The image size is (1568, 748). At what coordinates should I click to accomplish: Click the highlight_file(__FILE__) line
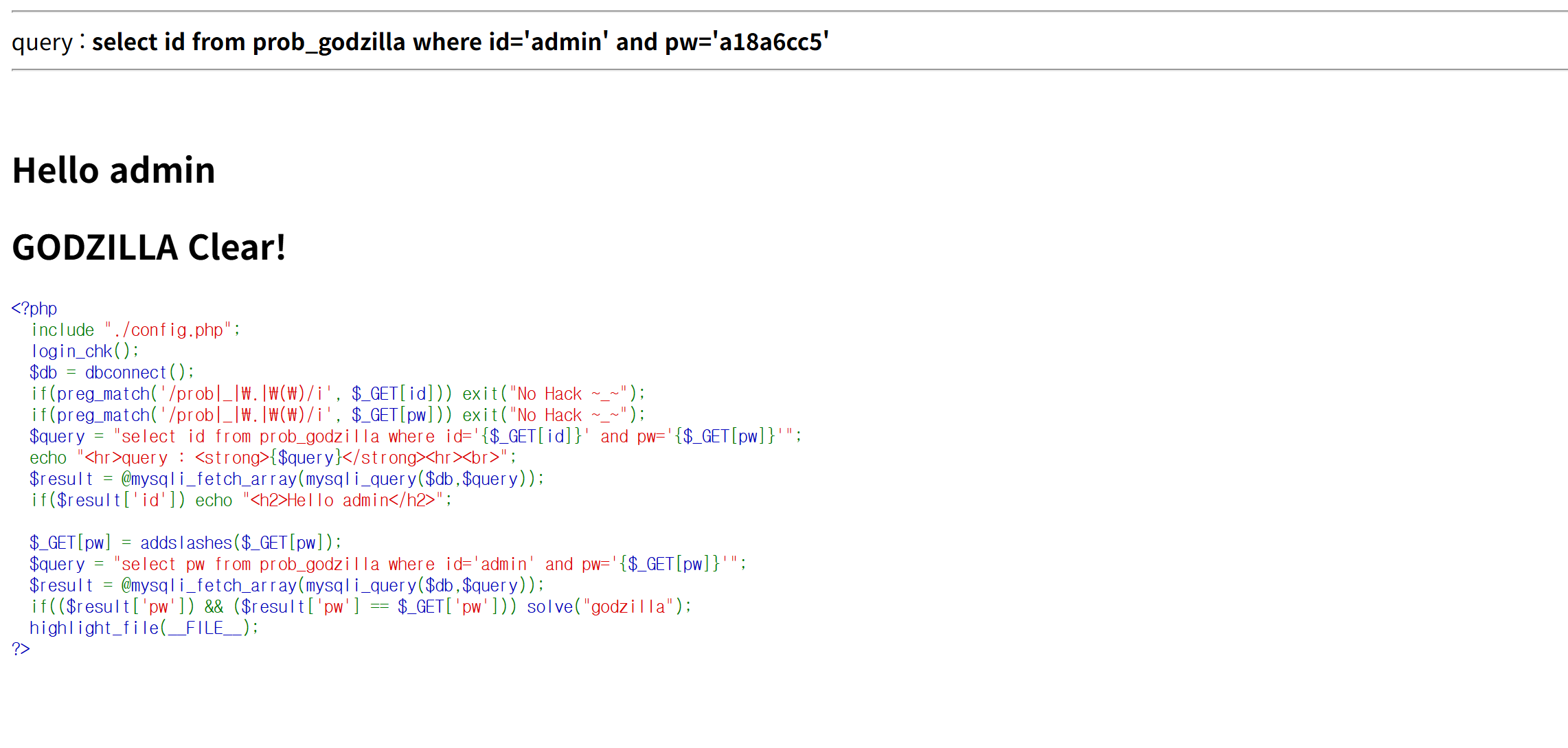pos(144,628)
